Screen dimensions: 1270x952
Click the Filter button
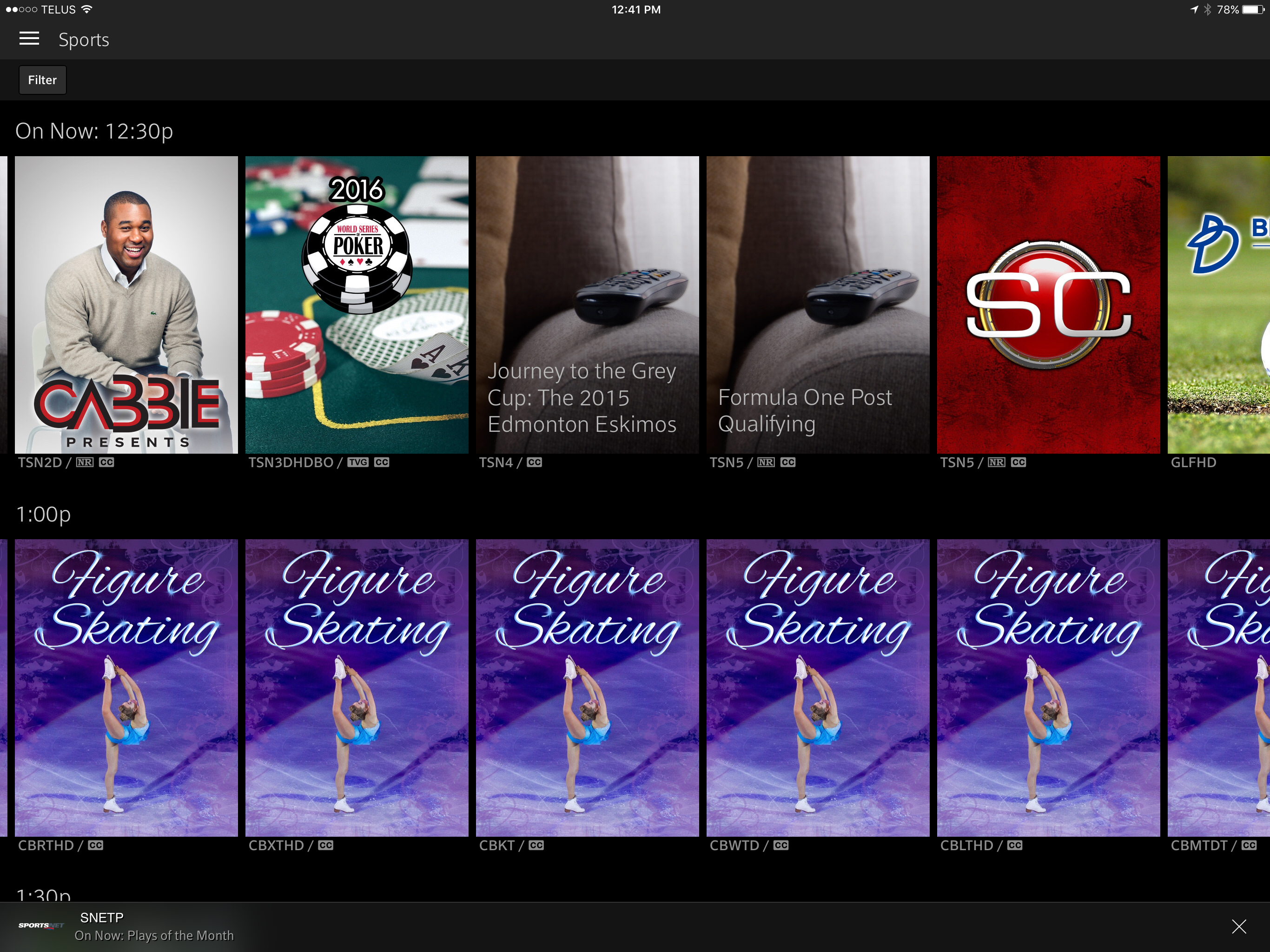42,80
